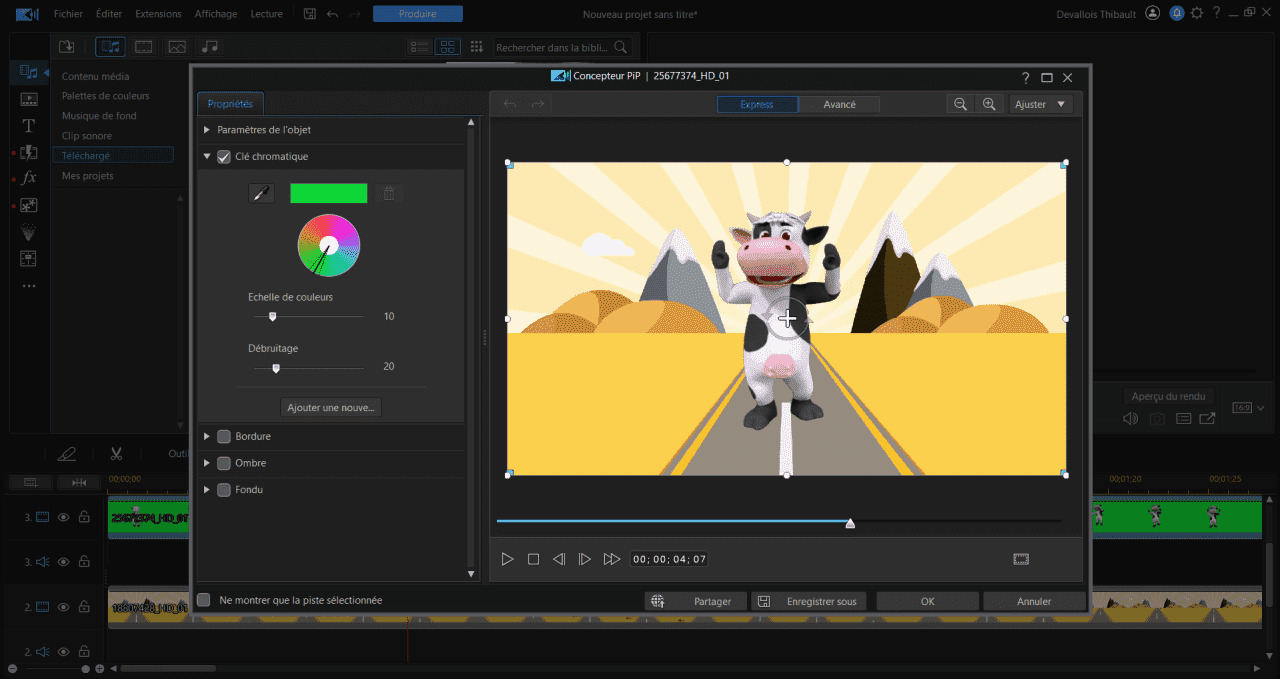Open the media room in main window sidebar

coord(28,72)
